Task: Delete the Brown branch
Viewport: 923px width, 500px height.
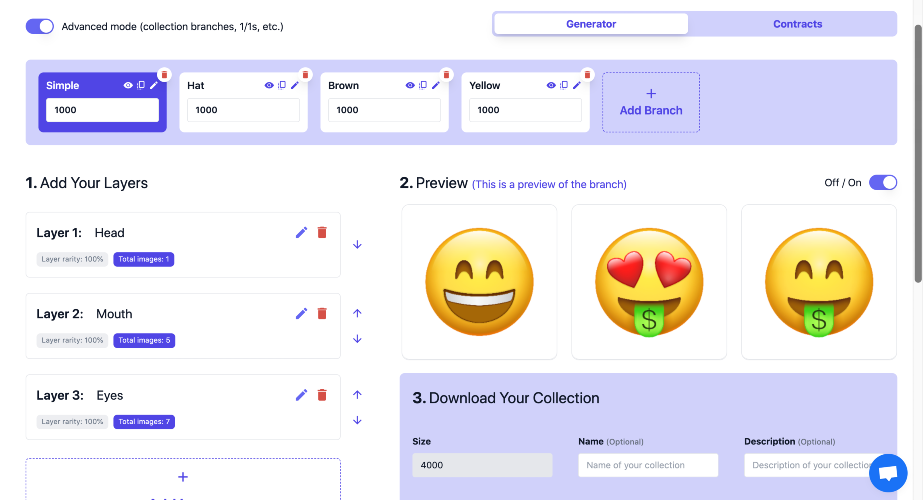Action: tap(446, 75)
